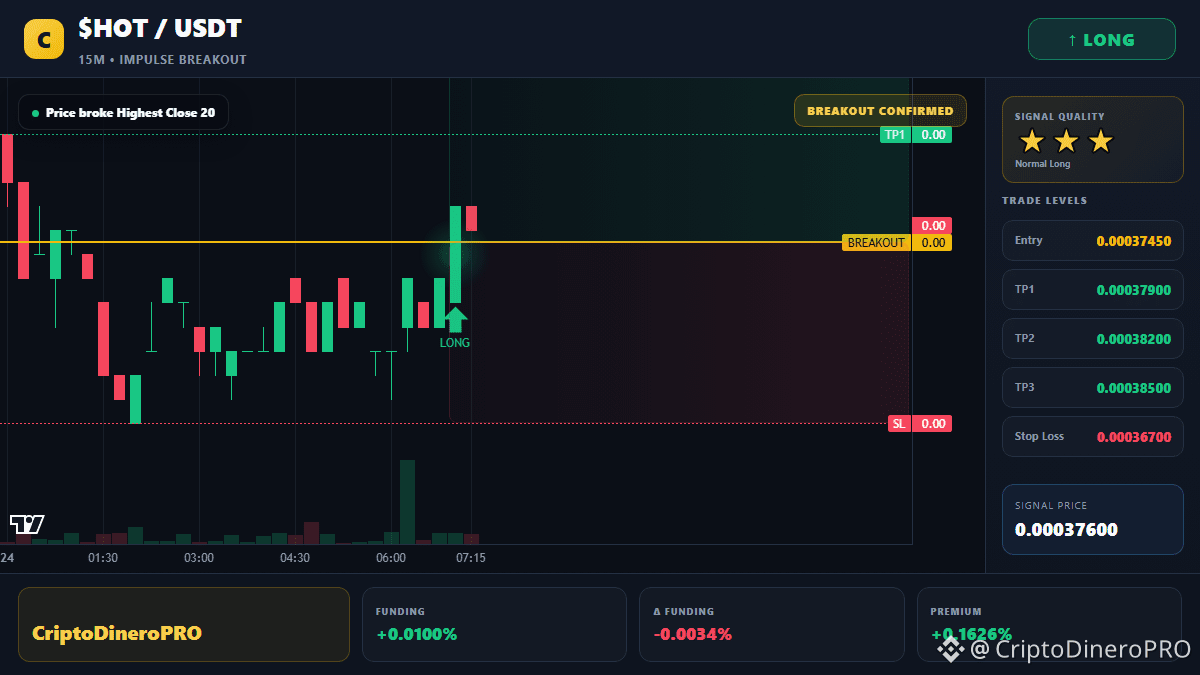
Task: Click the Δ Funding -0.0034% card
Action: (772, 624)
